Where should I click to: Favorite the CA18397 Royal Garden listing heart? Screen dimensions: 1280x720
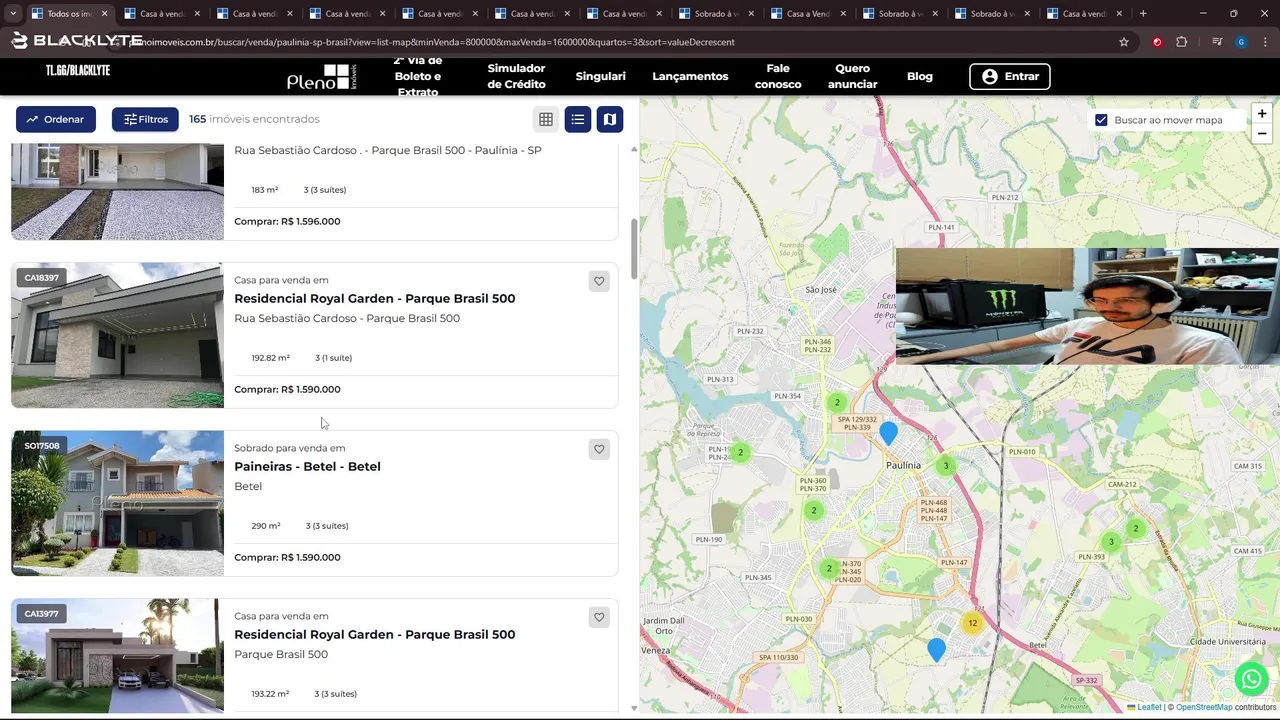point(599,281)
